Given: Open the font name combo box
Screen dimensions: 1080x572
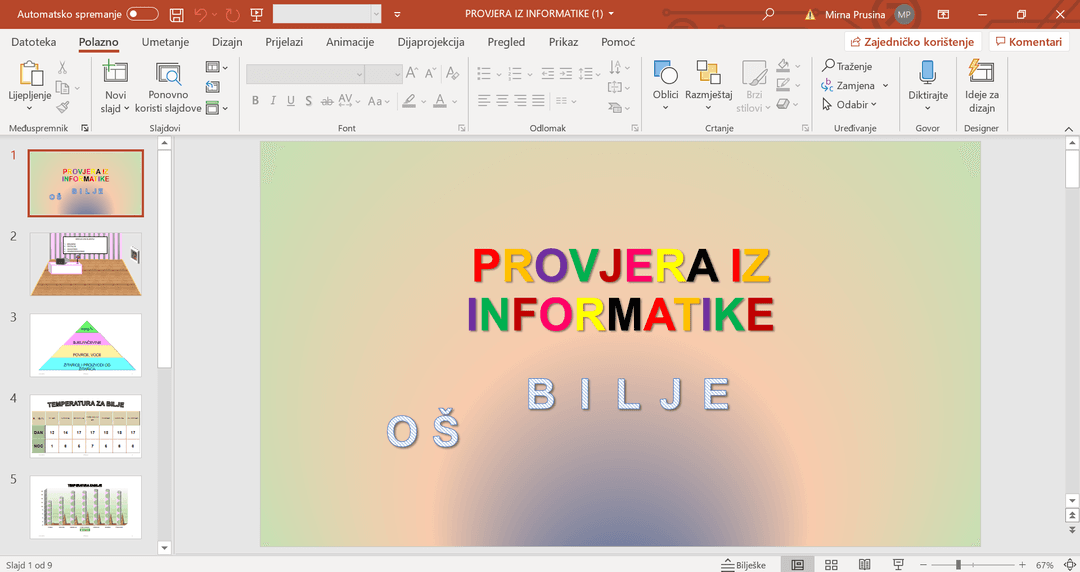Looking at the screenshot, I should point(305,73).
